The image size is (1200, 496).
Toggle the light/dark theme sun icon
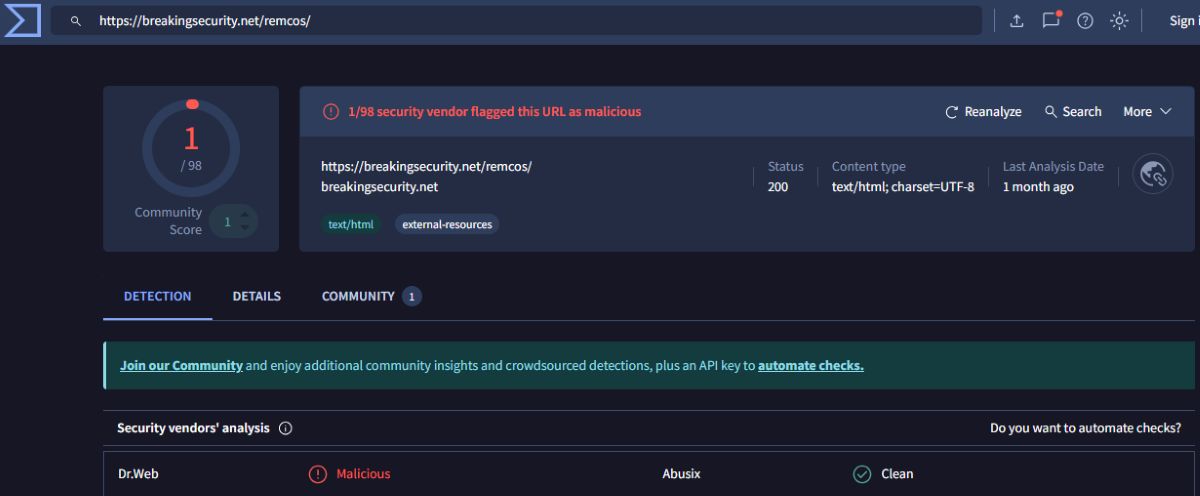point(1119,21)
